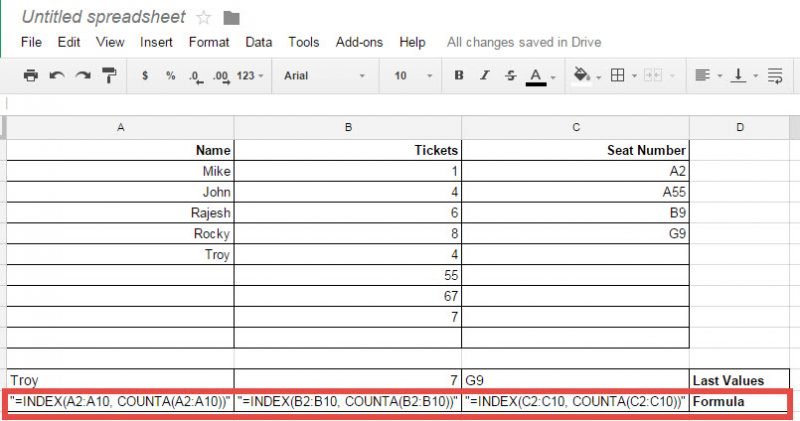The image size is (800, 421).
Task: Select the cell containing 'Mike'
Action: coord(120,171)
